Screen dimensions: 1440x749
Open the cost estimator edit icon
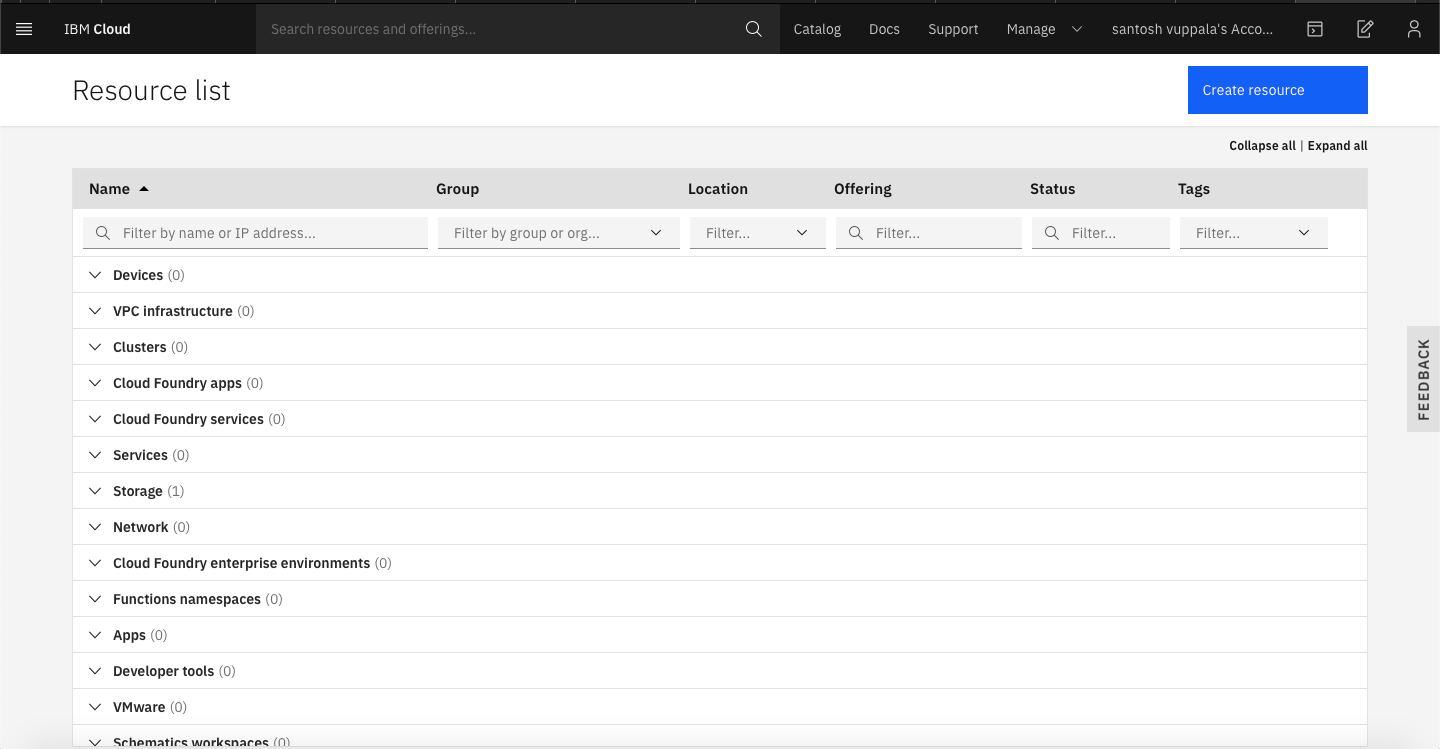point(1365,29)
